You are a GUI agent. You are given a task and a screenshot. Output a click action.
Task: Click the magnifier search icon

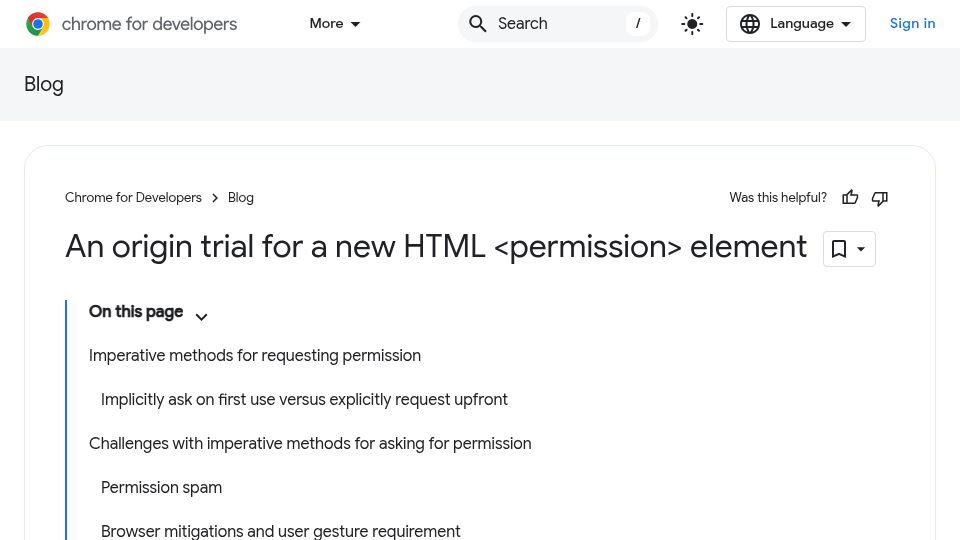pyautogui.click(x=478, y=24)
